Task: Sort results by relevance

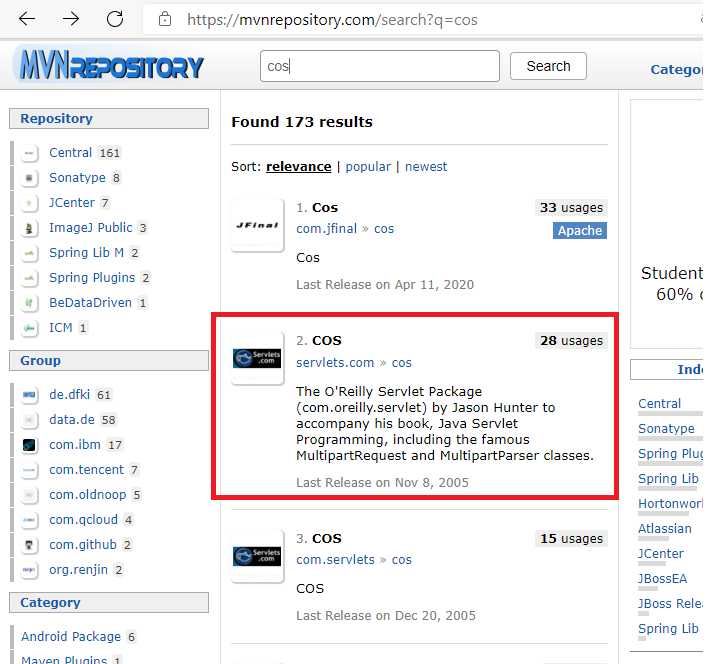Action: [x=298, y=167]
